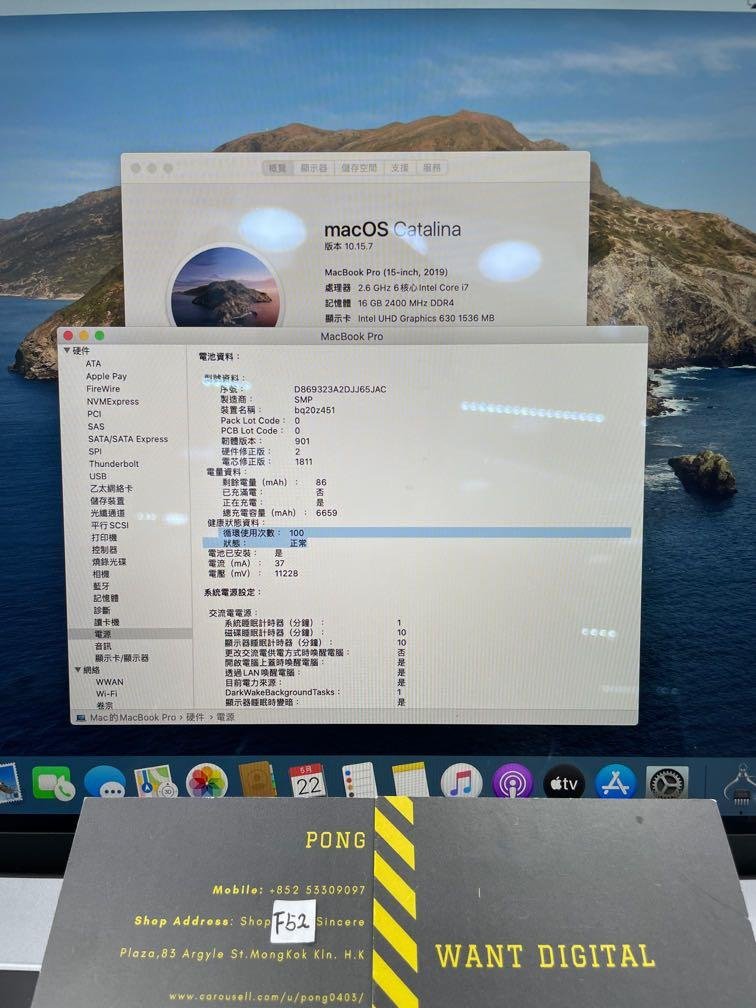Image resolution: width=756 pixels, height=1008 pixels.
Task: Launch Apple TV from the Dock
Action: [564, 782]
